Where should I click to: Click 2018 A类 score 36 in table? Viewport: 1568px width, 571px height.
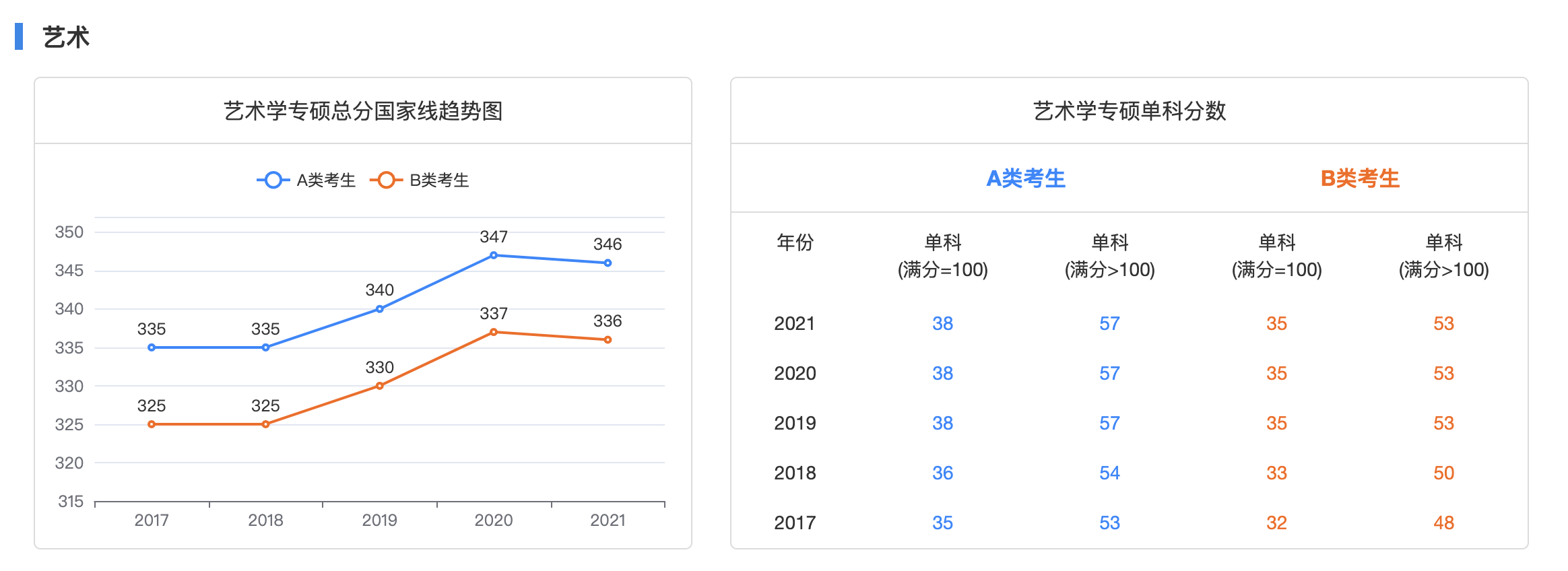[x=942, y=473]
